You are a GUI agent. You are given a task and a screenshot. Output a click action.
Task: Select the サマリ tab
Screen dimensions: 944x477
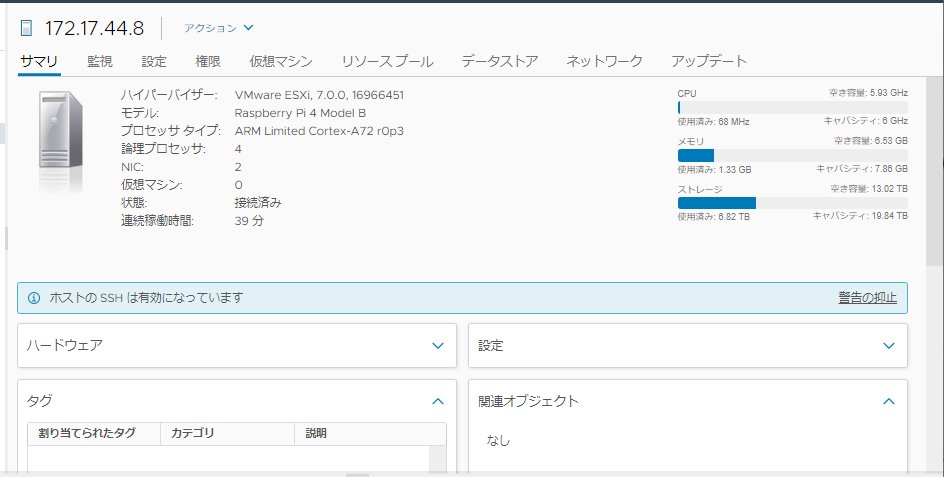(x=39, y=61)
